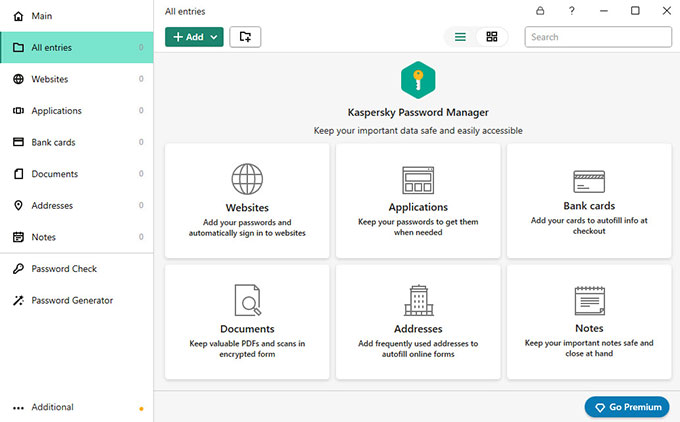Click 'Keep your important notes safe and close' text
Viewport: 680px width, 422px height.
pyautogui.click(x=589, y=348)
